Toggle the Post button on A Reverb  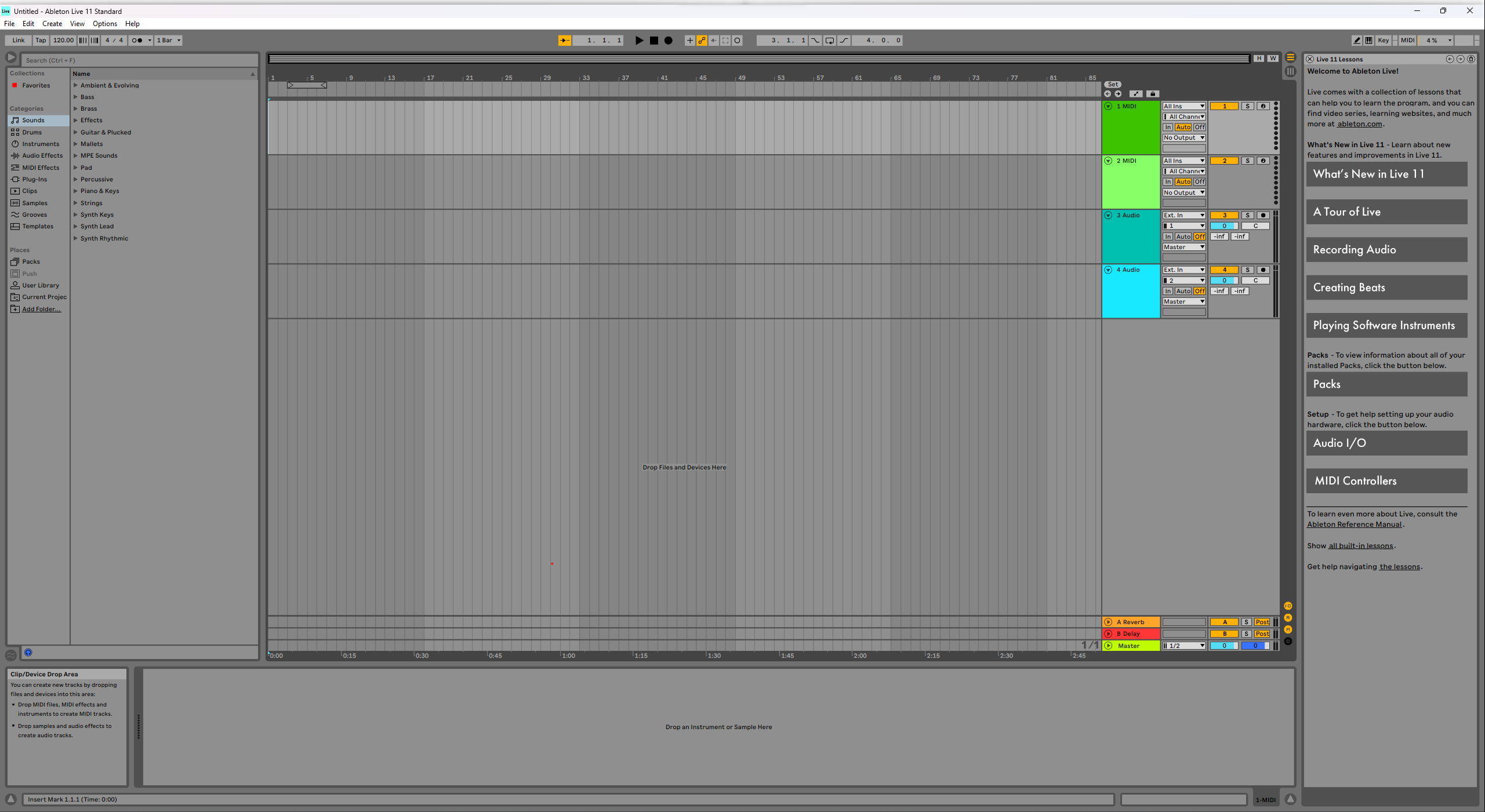point(1262,622)
